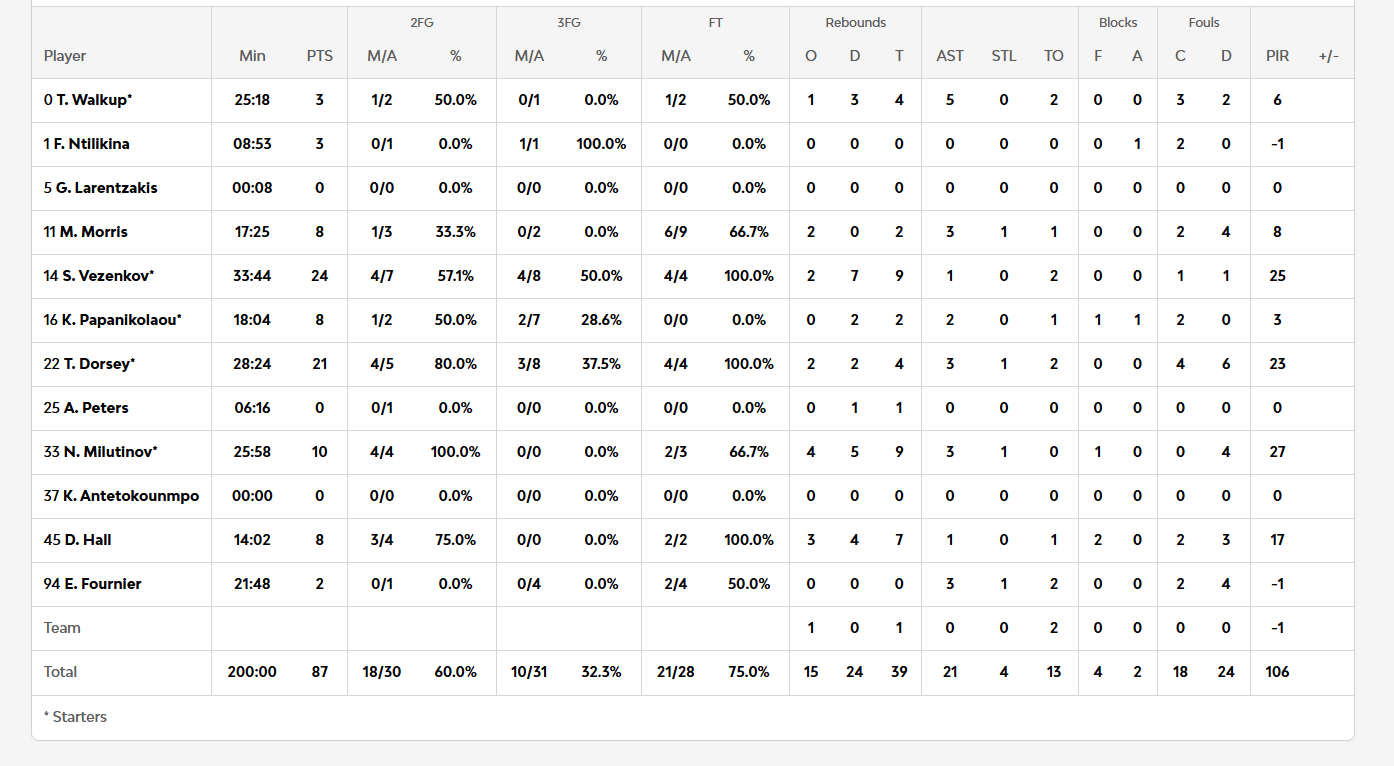Click the 3FG group header
This screenshot has width=1394, height=766.
click(568, 22)
